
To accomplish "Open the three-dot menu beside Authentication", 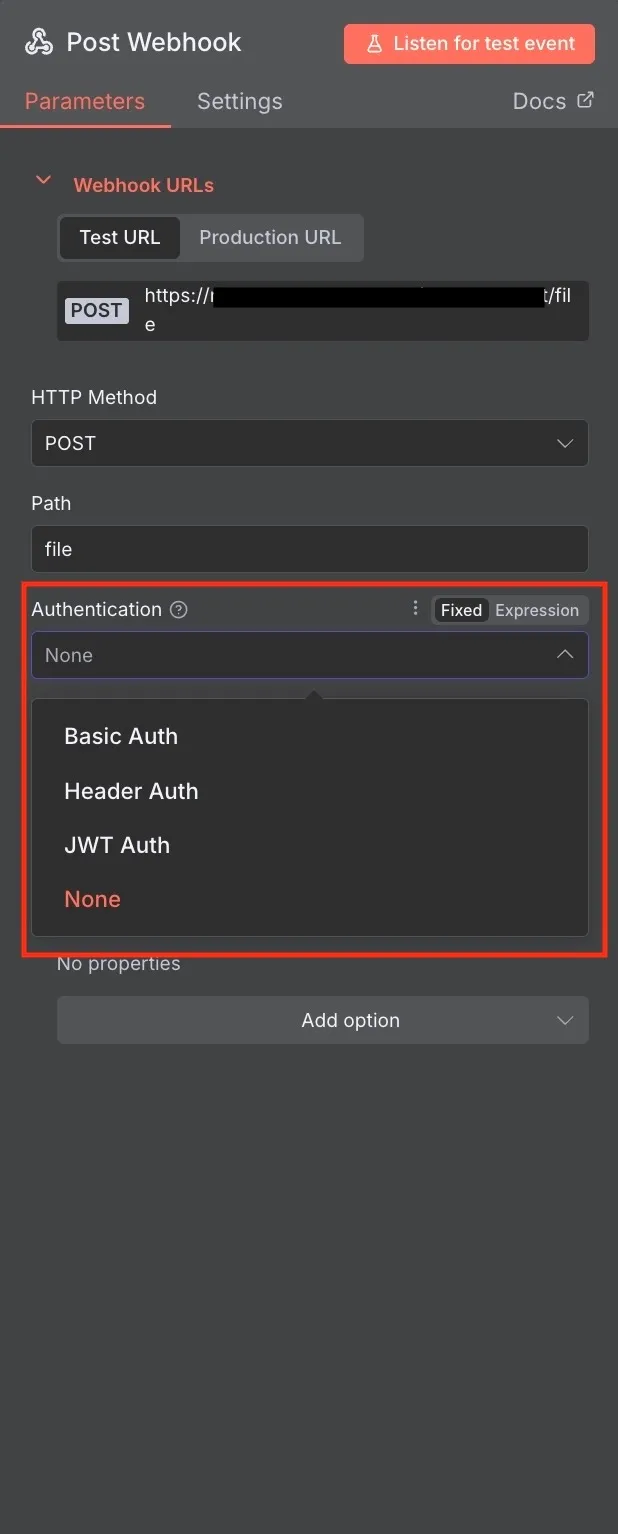I will (416, 609).
